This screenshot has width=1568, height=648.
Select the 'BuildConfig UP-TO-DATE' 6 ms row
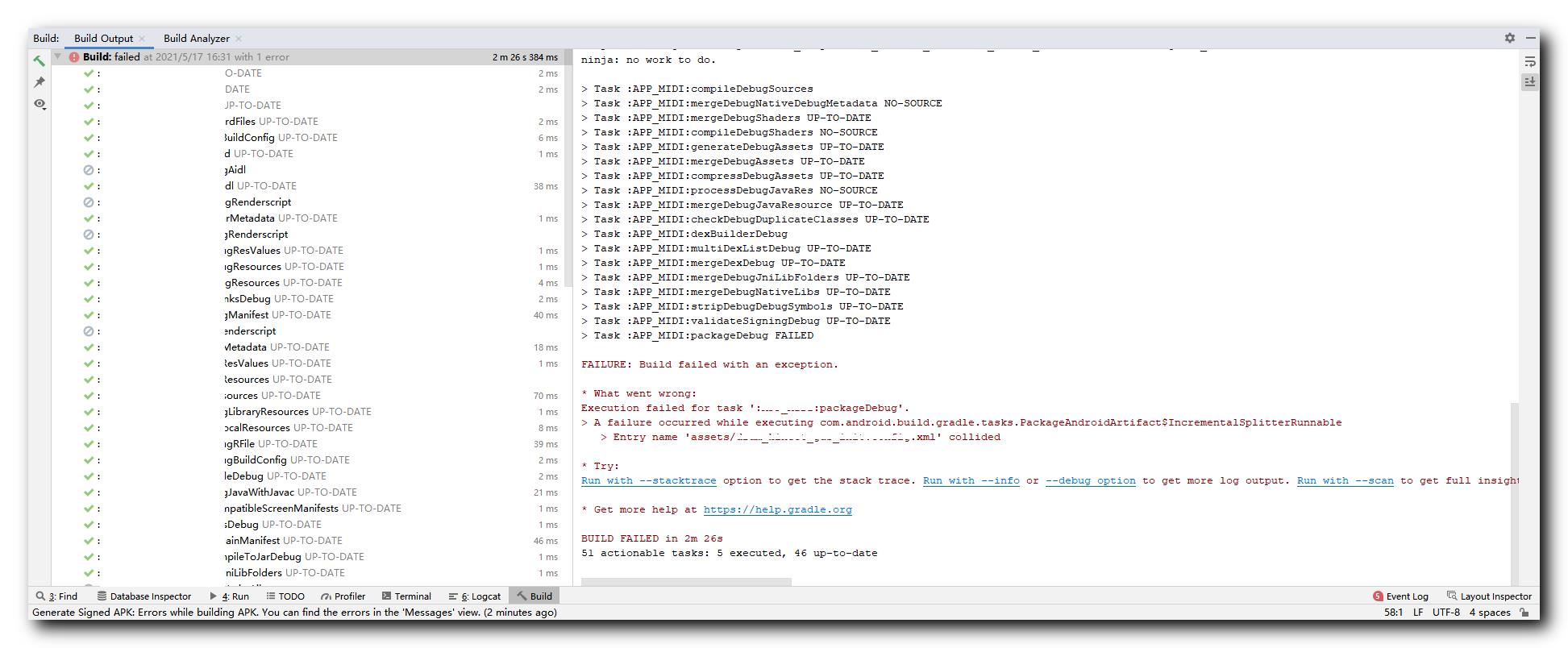coord(307,138)
